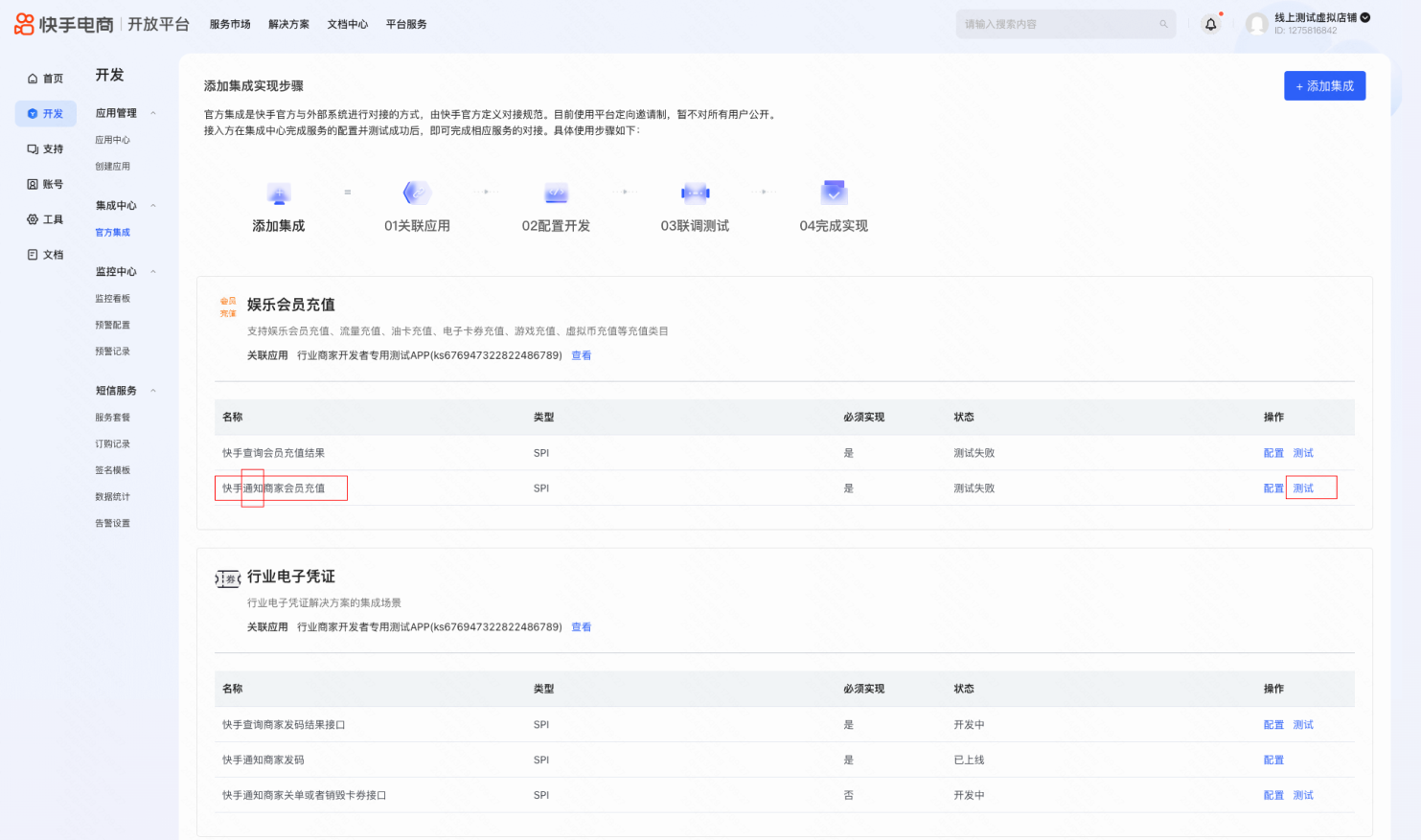The image size is (1421, 840).
Task: Click the 线上测试虚拟店铺 account name
Action: [1316, 17]
